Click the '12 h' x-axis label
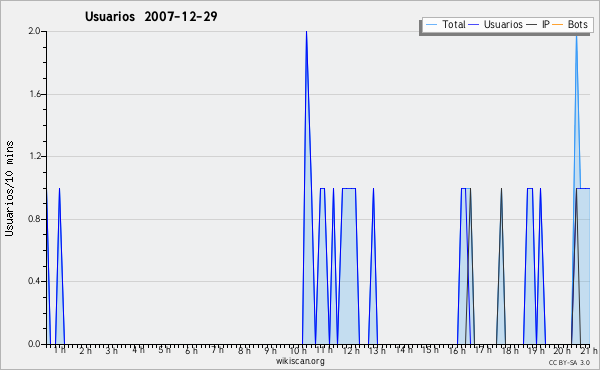Screen dimensions: 600x370 click(351, 350)
